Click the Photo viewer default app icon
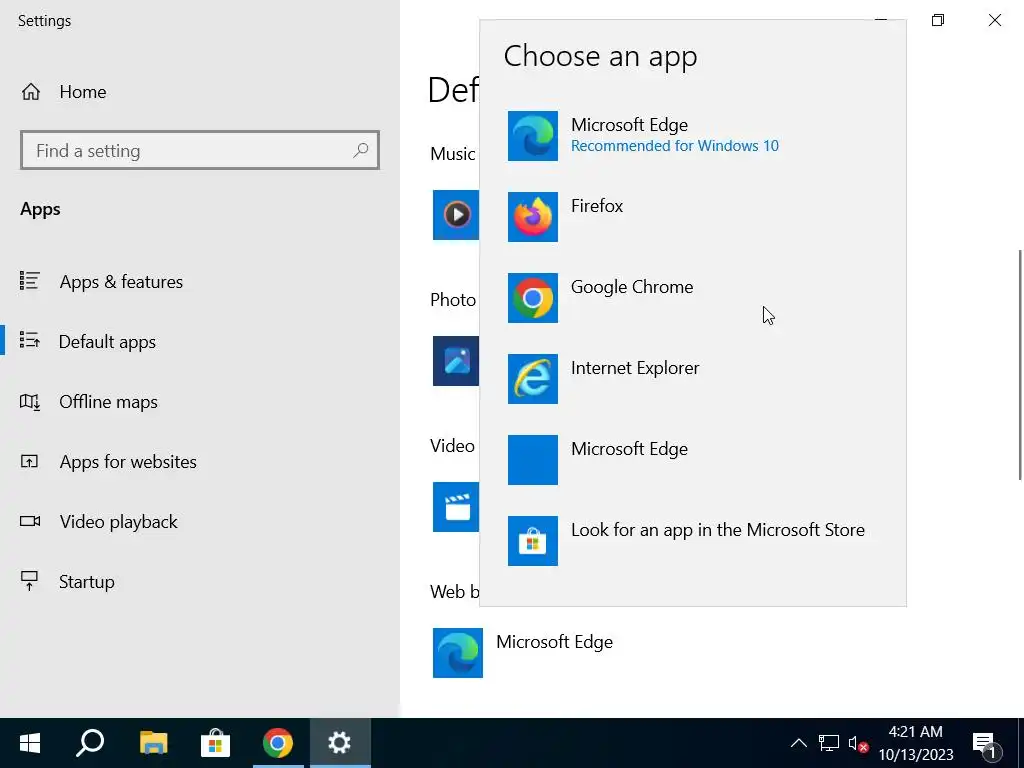 pyautogui.click(x=456, y=361)
